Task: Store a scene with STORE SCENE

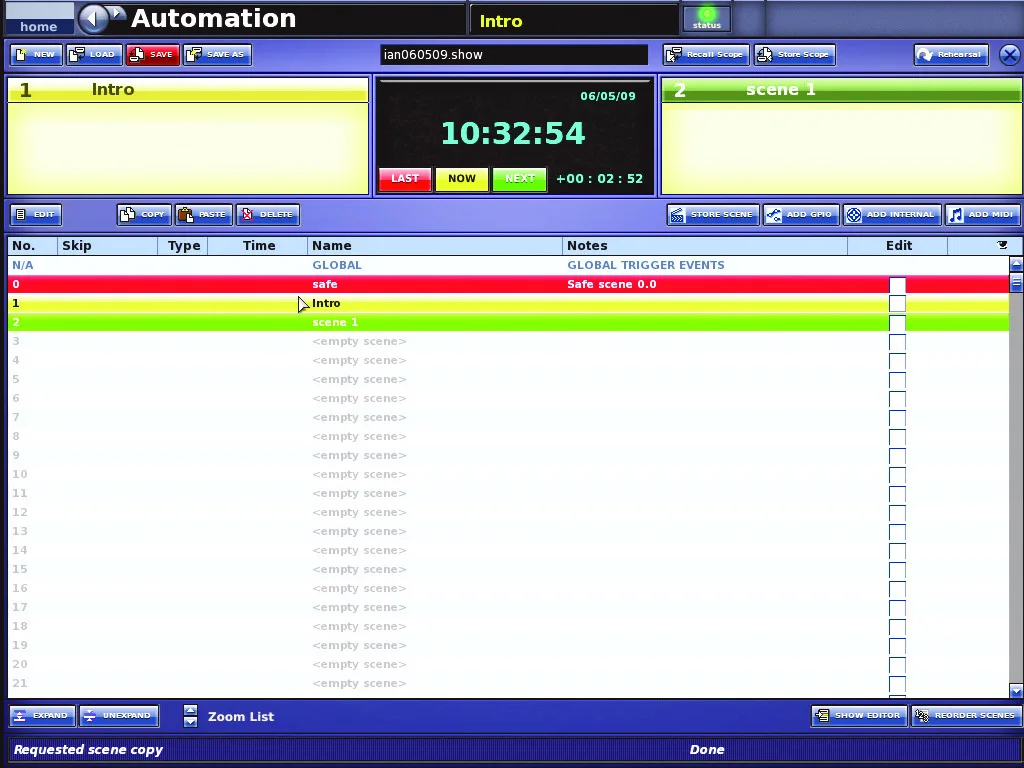Action: pyautogui.click(x=713, y=215)
